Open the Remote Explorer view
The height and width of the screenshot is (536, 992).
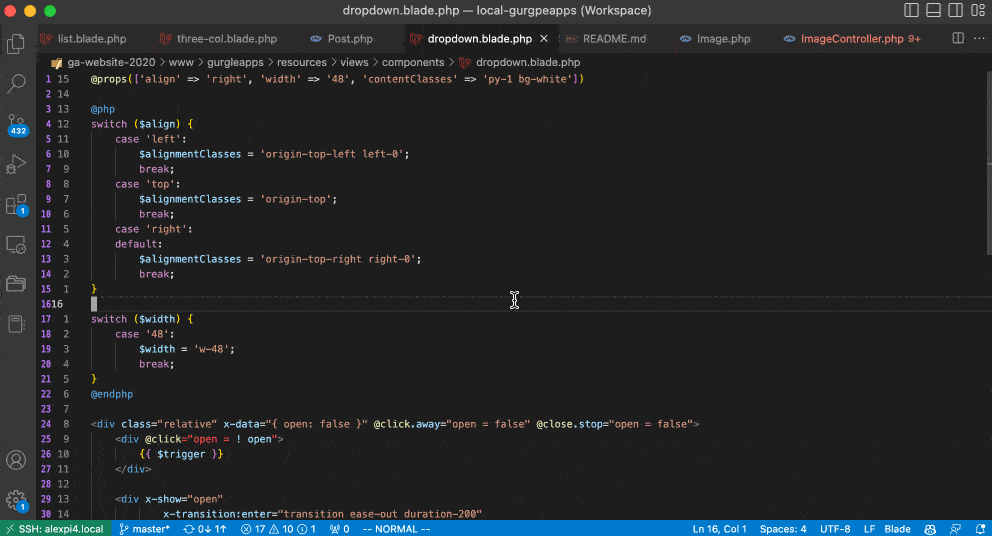[16, 244]
